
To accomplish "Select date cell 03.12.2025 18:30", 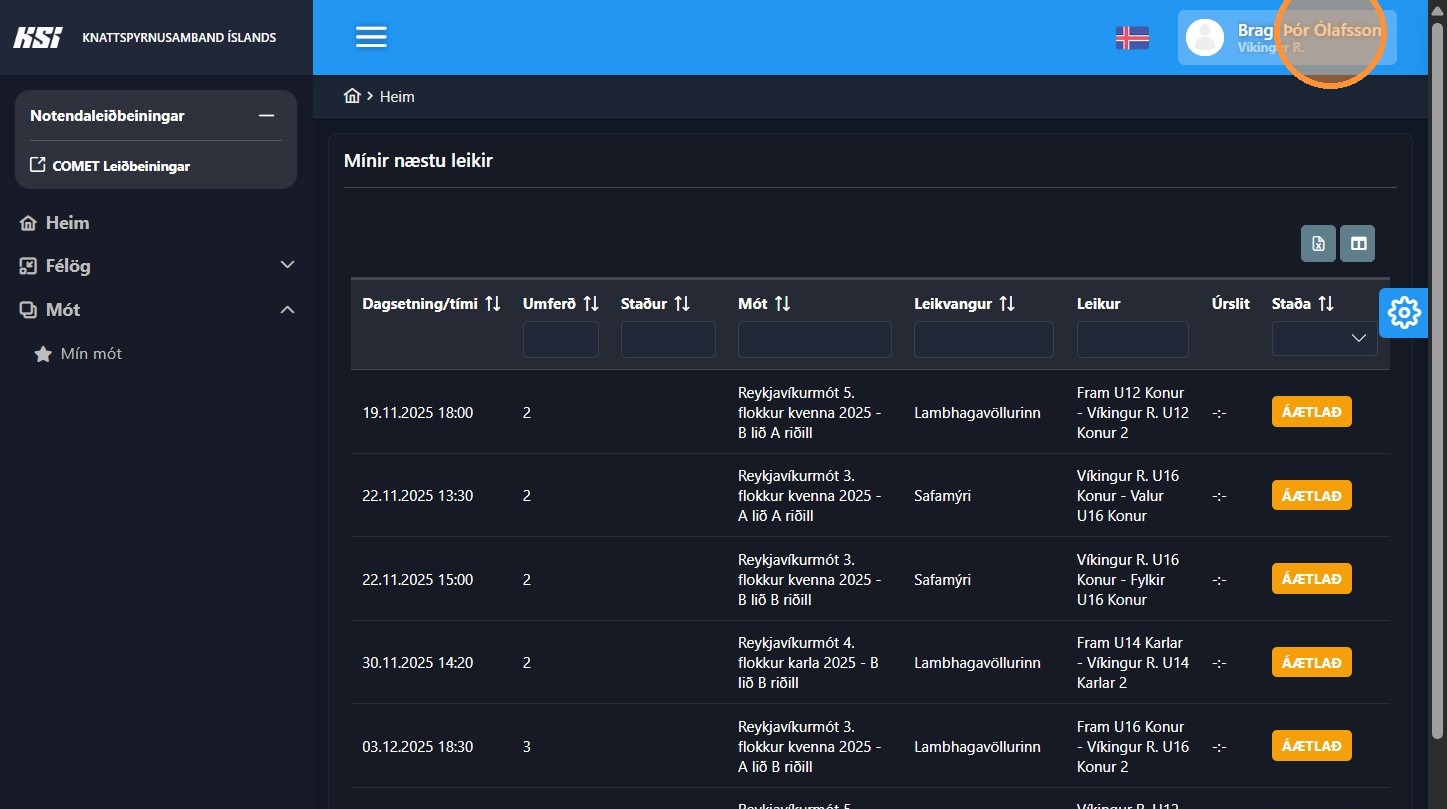I will [x=418, y=746].
